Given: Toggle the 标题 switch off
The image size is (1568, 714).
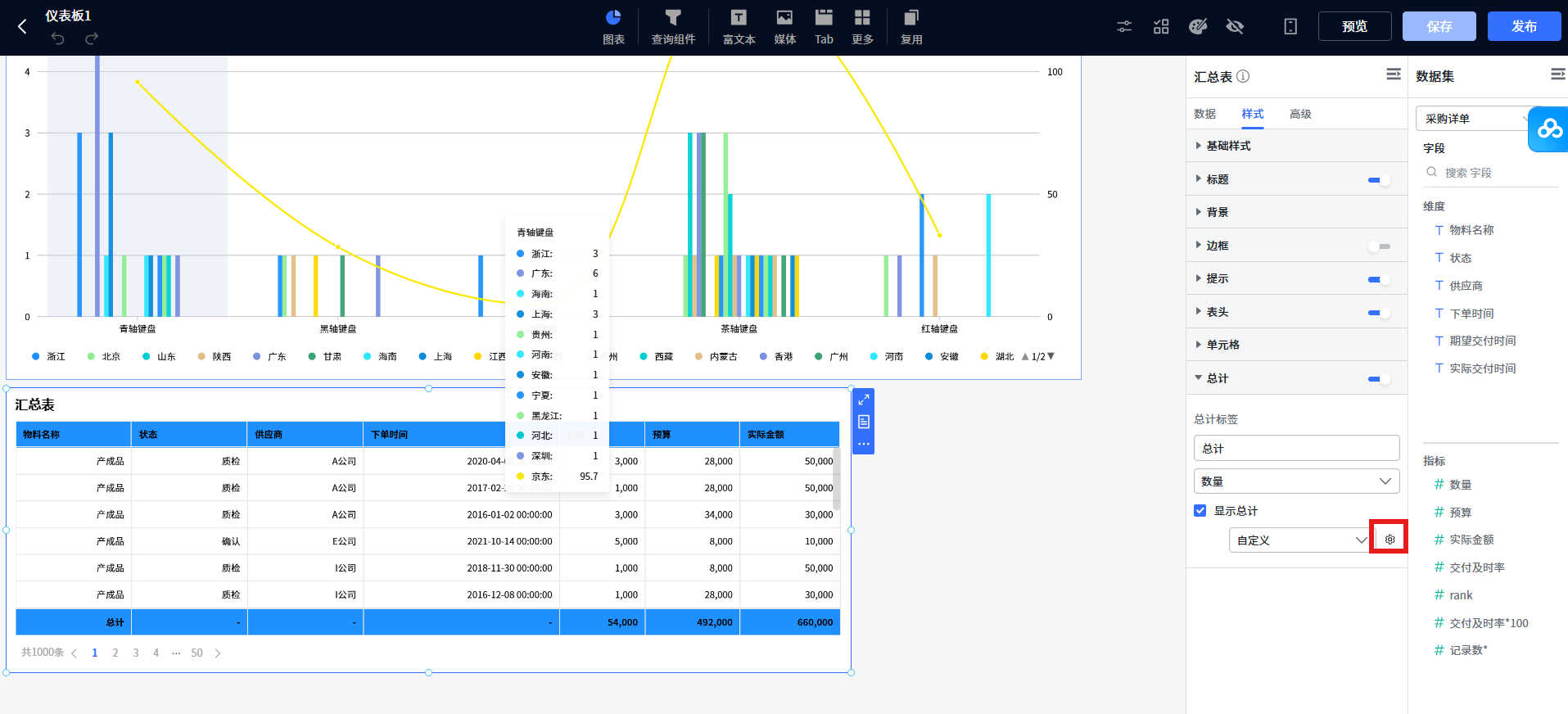Looking at the screenshot, I should (x=1379, y=180).
